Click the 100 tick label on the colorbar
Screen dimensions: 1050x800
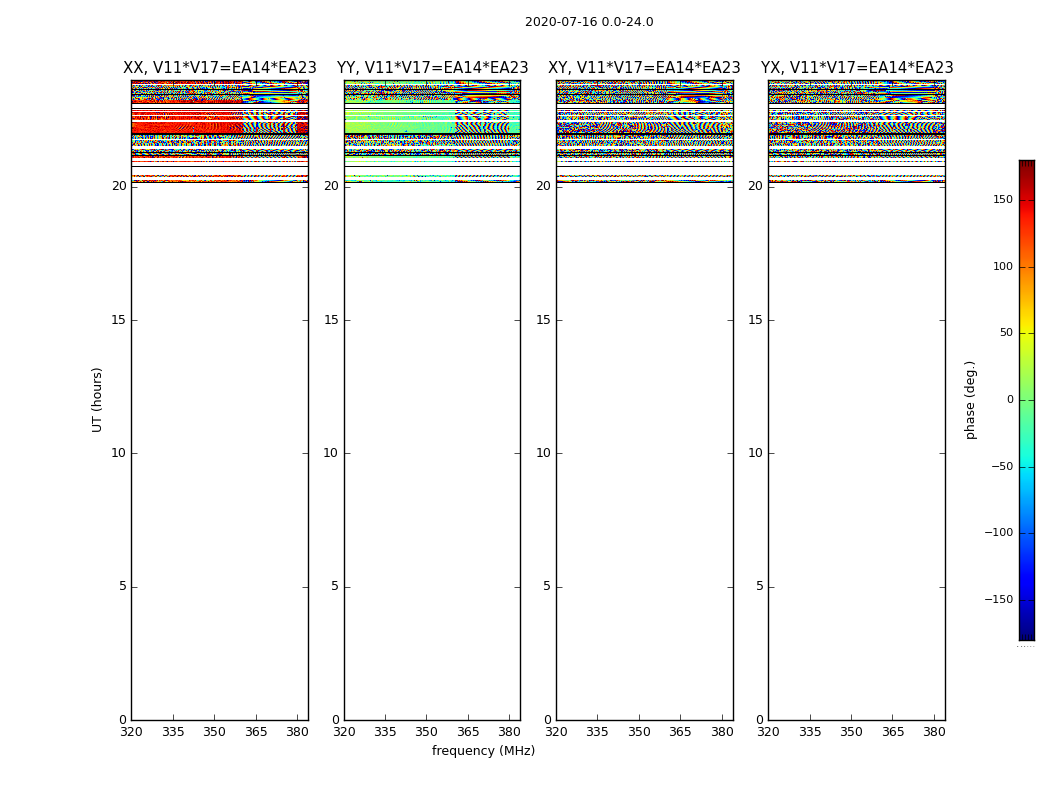1002,266
